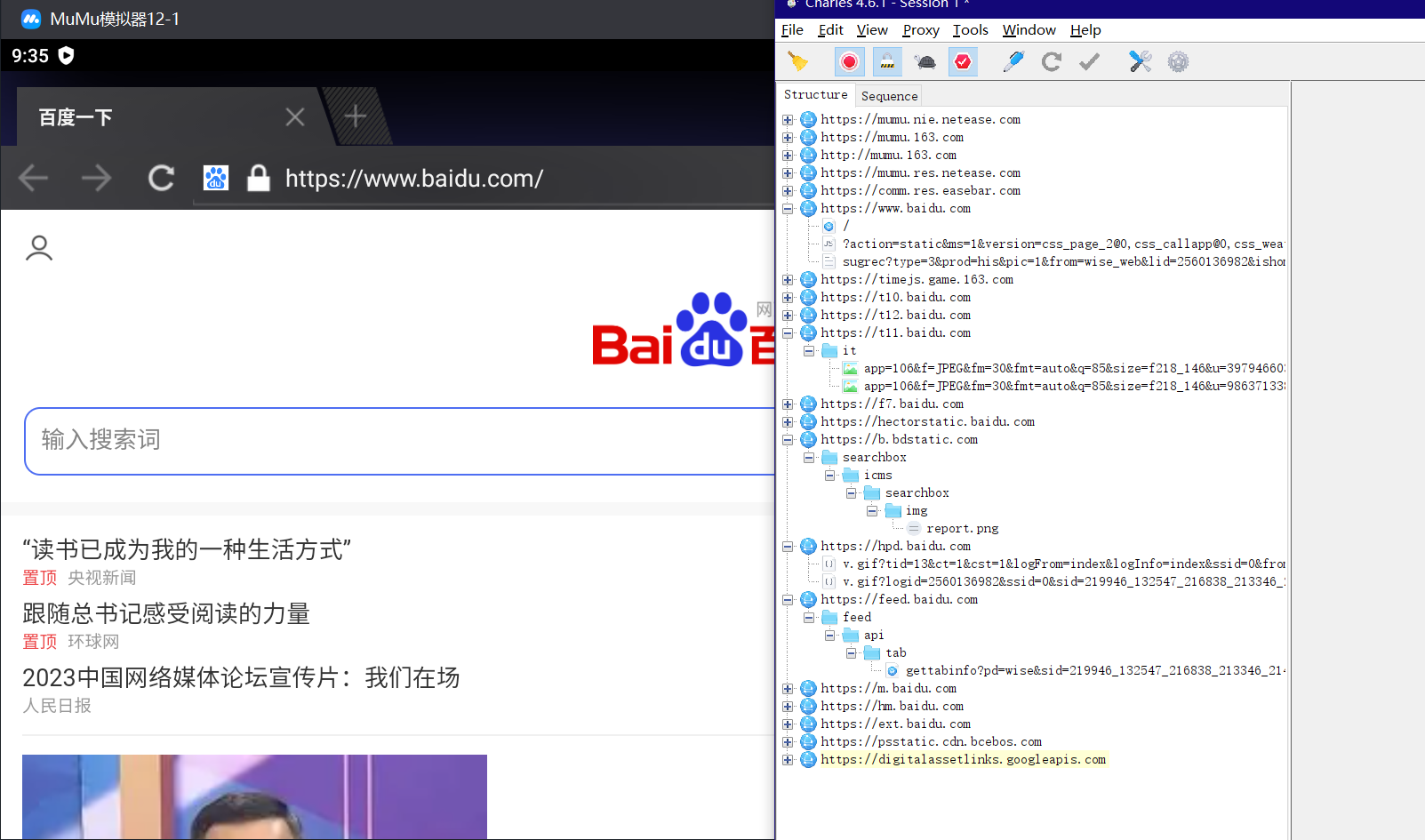Click the Validate checkmark icon
The image size is (1425, 840).
pyautogui.click(x=1089, y=61)
